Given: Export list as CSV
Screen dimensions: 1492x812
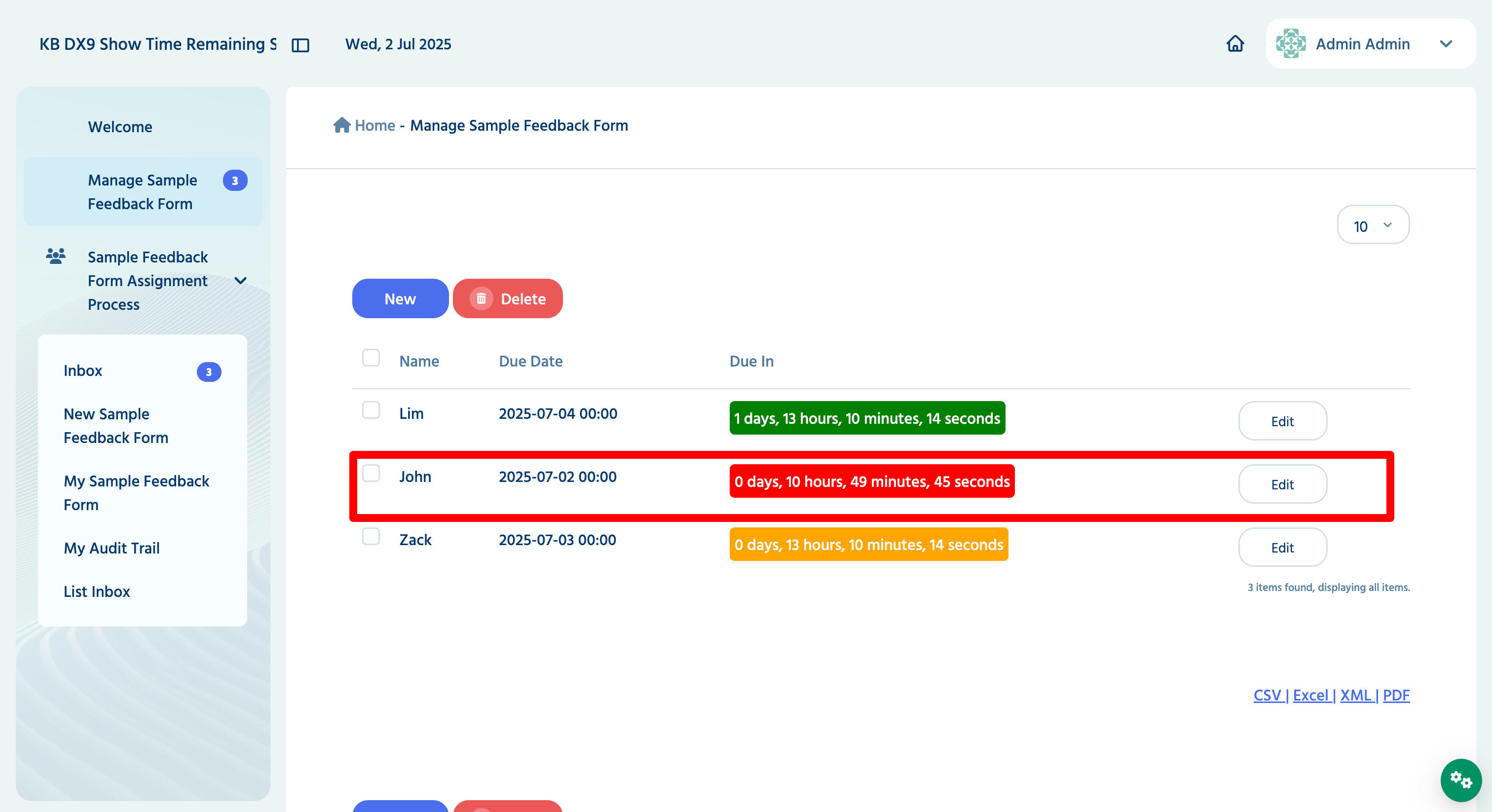Looking at the screenshot, I should 1268,695.
